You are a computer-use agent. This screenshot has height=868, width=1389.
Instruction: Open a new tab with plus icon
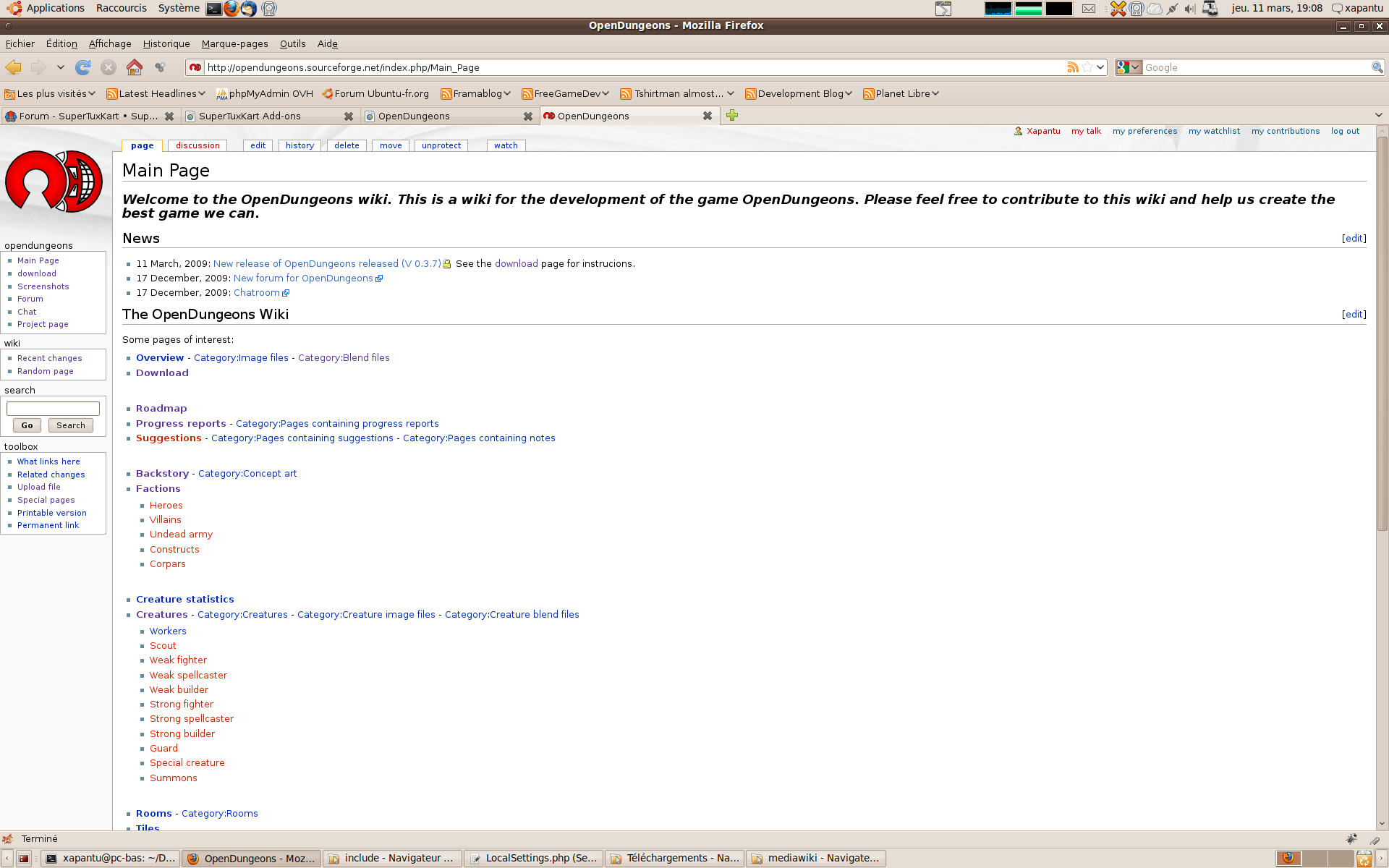tap(732, 116)
